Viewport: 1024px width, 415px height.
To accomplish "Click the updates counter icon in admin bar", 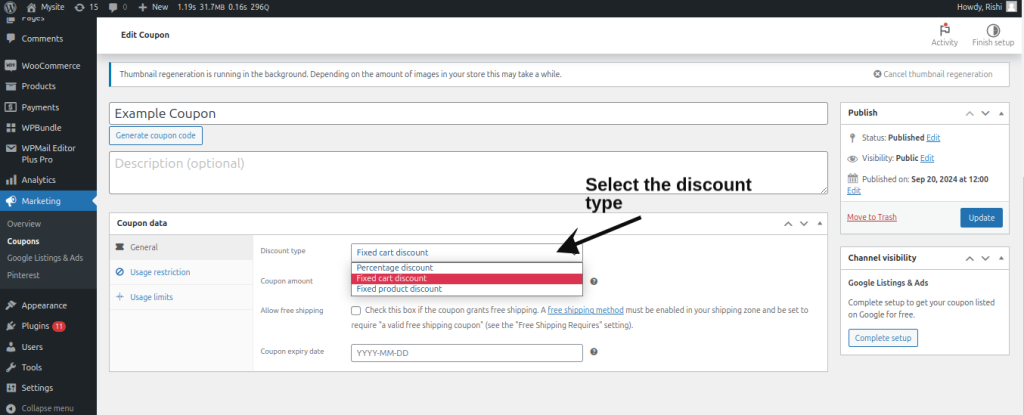I will (x=86, y=6).
